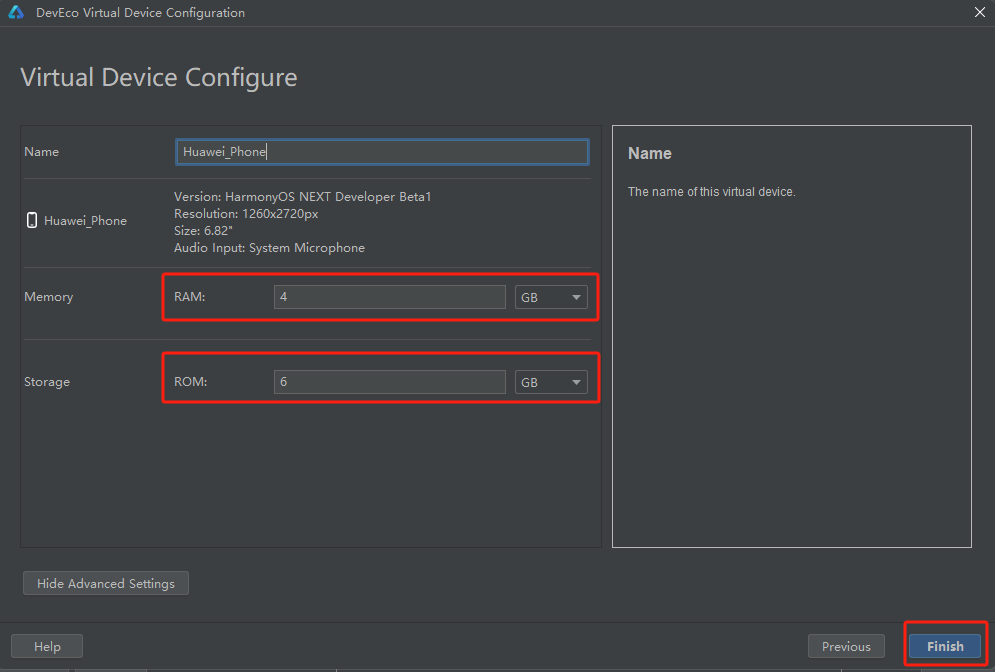
Task: Click the Huawei_Phone device label
Action: click(85, 221)
